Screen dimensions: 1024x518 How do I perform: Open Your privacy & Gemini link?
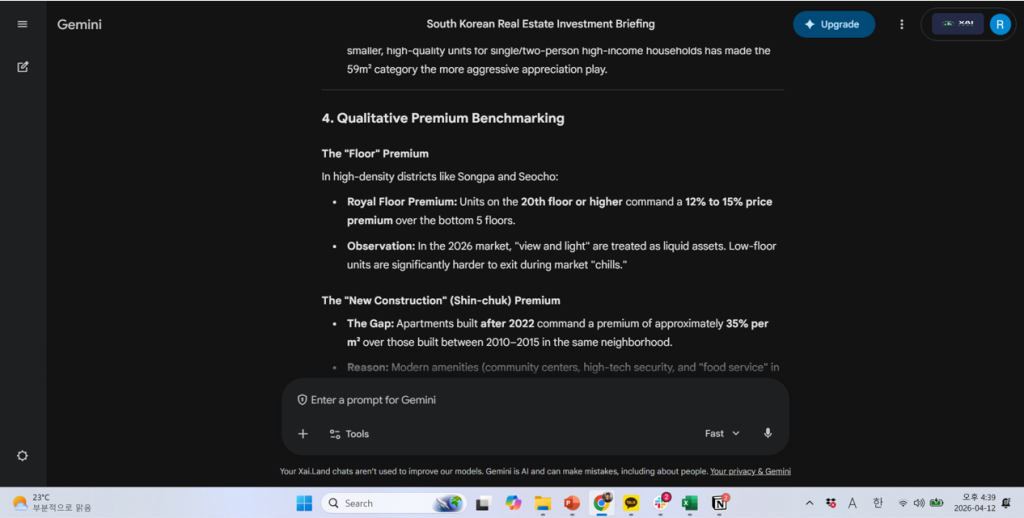(750, 471)
